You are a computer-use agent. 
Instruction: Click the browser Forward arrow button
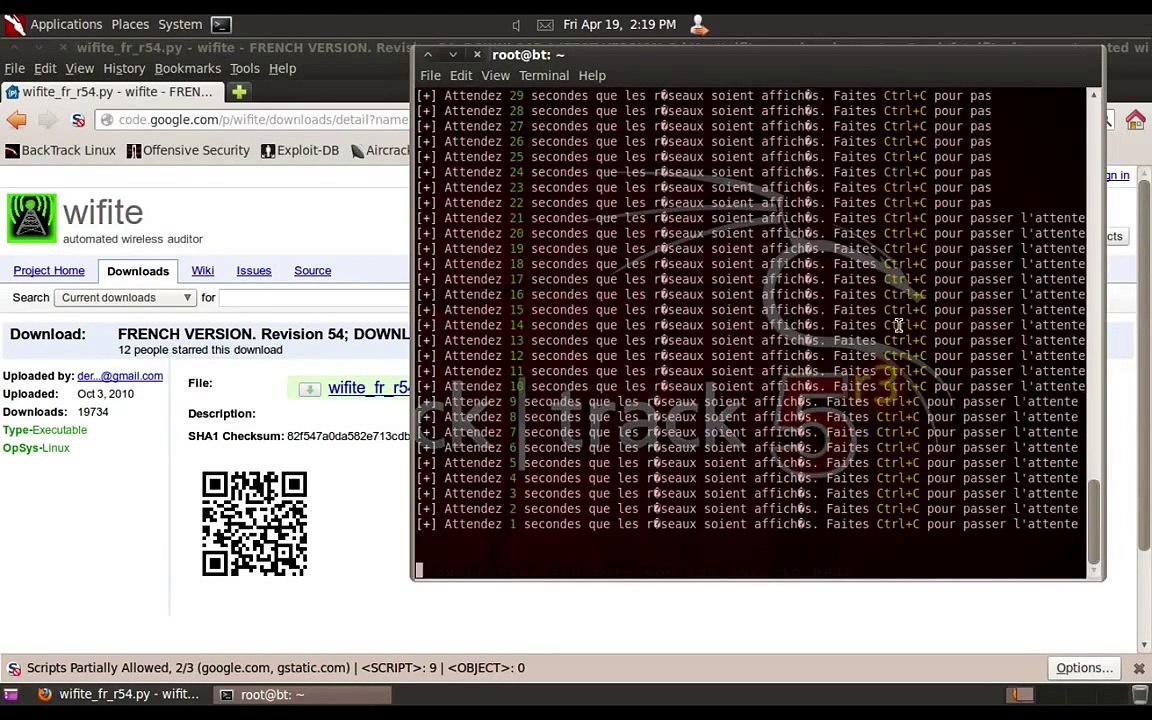(x=48, y=120)
